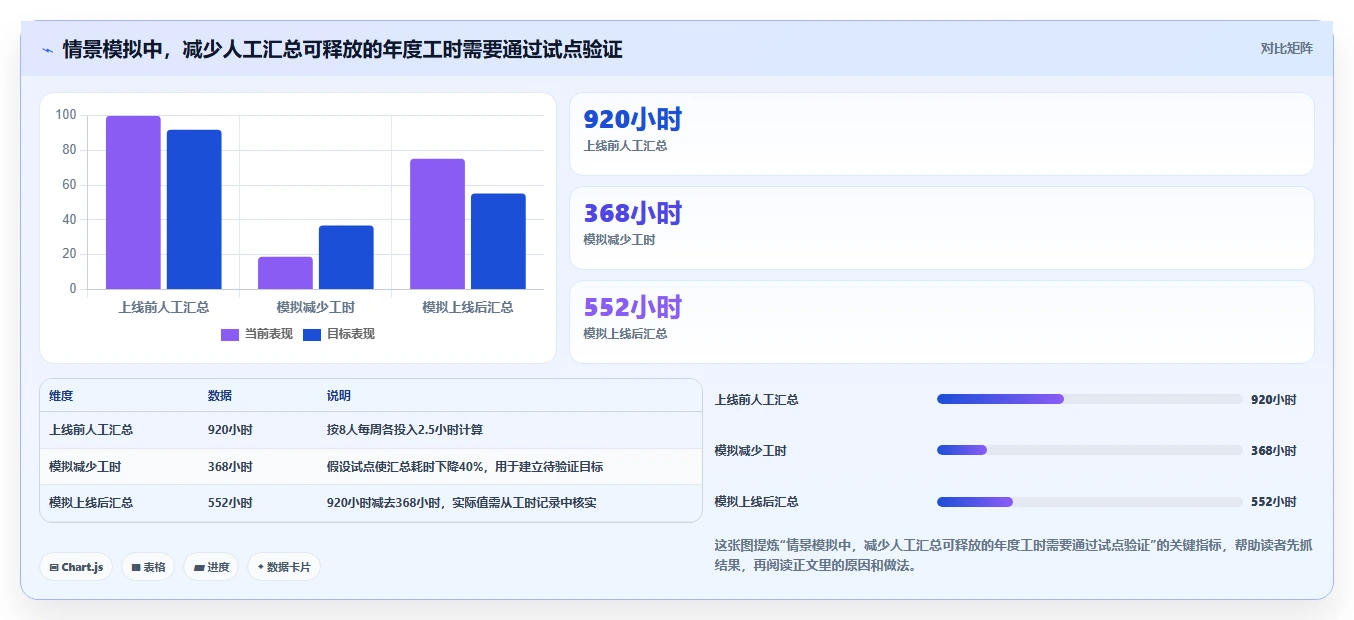Select the 920小时 data card value
Image resolution: width=1354 pixels, height=620 pixels.
pos(632,120)
